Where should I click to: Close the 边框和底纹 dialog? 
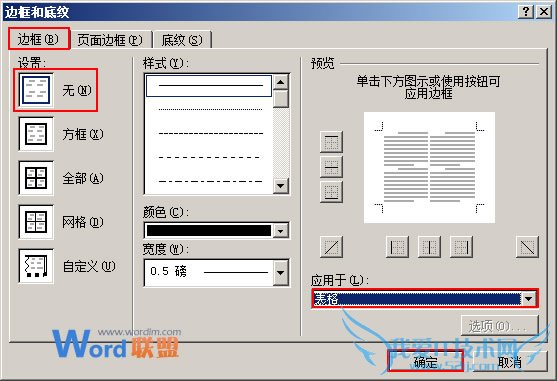[544, 12]
